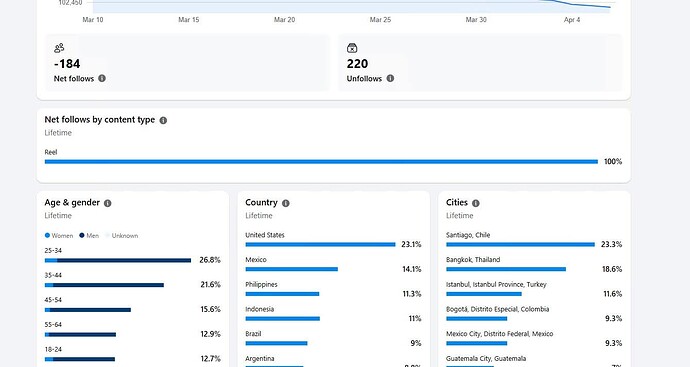Viewport: 690px width, 367px height.
Task: Show info for the Cities card
Action: pyautogui.click(x=476, y=203)
